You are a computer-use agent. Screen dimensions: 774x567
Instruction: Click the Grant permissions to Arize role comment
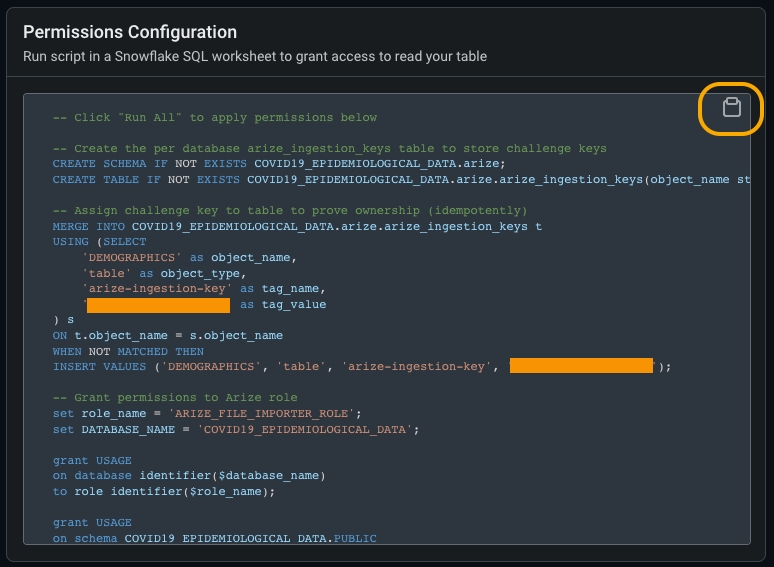coord(175,398)
